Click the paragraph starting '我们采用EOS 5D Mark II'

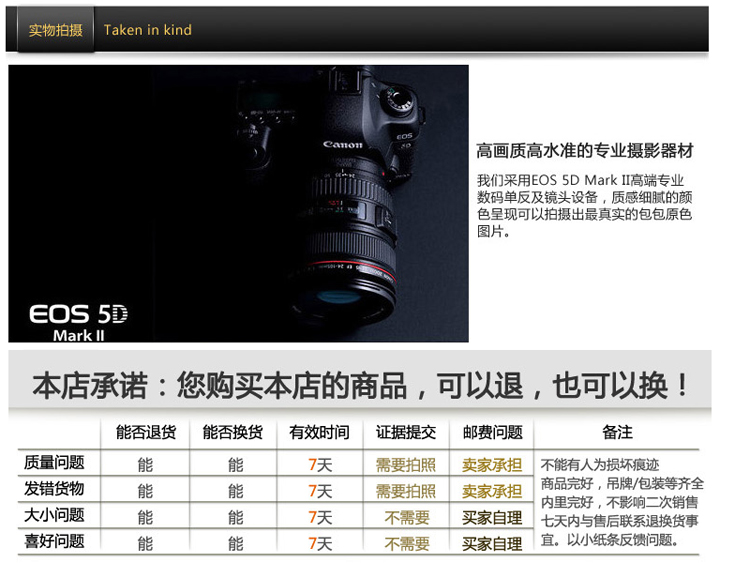[x=585, y=206]
